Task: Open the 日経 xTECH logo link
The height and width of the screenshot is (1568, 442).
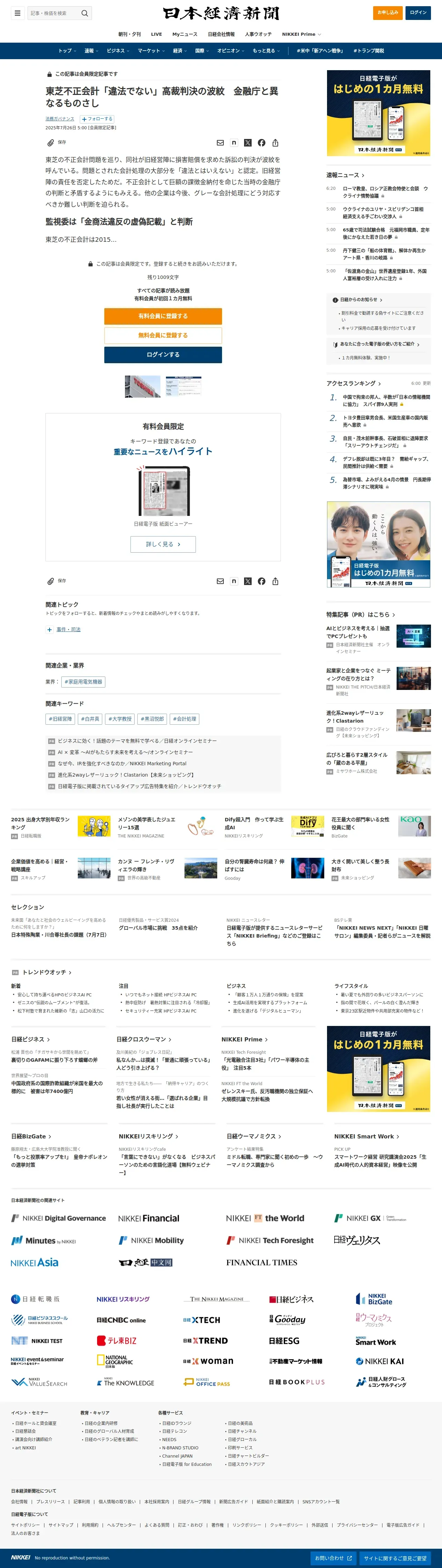Action: 201,1320
